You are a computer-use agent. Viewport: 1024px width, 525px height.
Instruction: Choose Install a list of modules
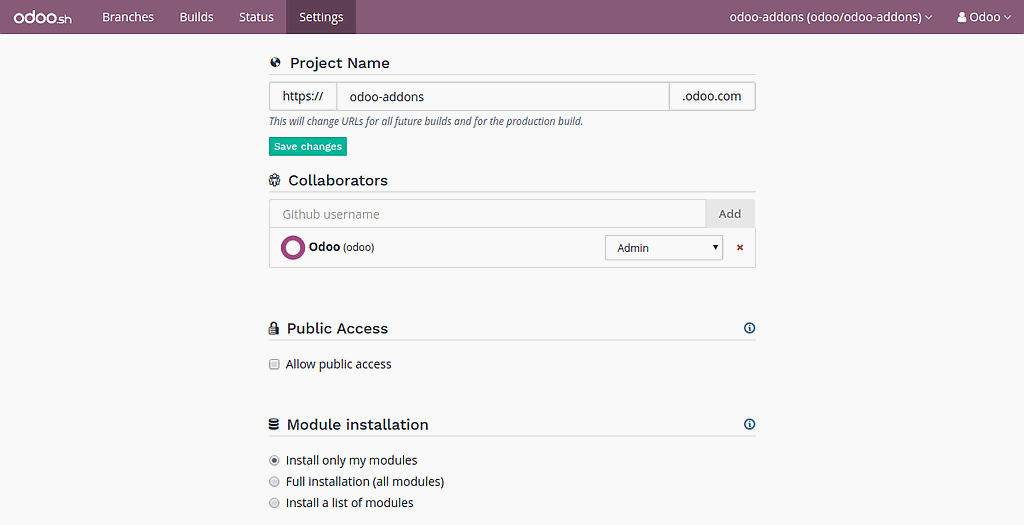tap(274, 503)
